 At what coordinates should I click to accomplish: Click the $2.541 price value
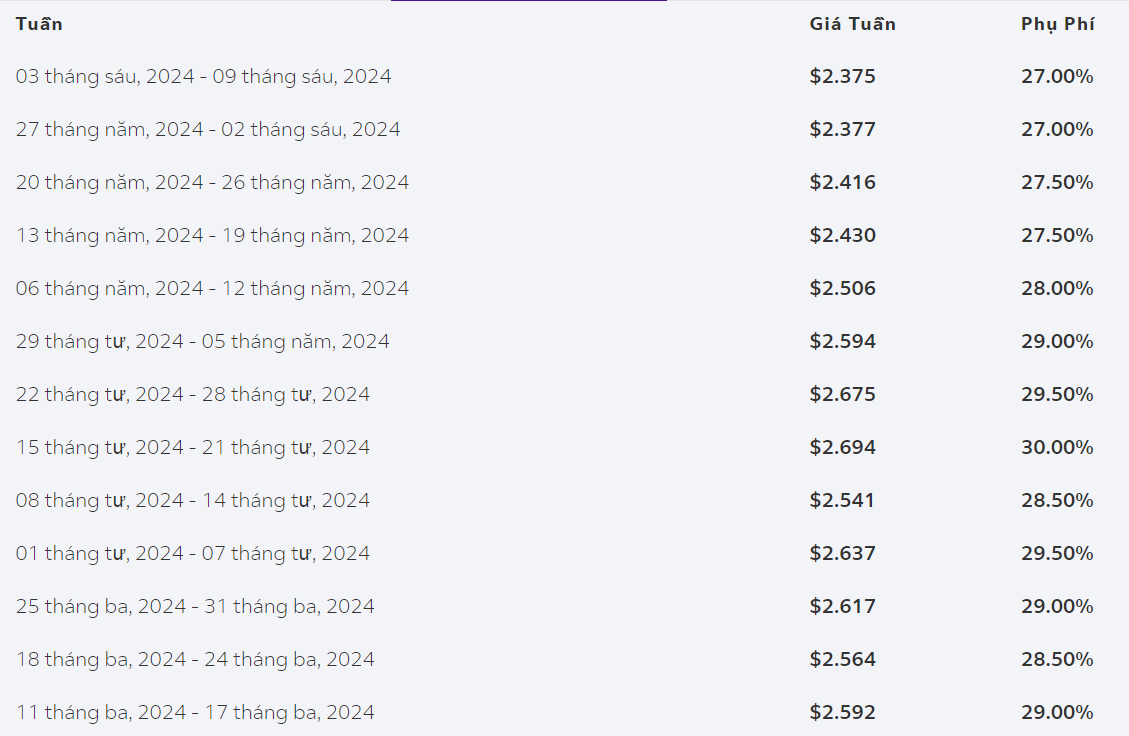pos(842,500)
